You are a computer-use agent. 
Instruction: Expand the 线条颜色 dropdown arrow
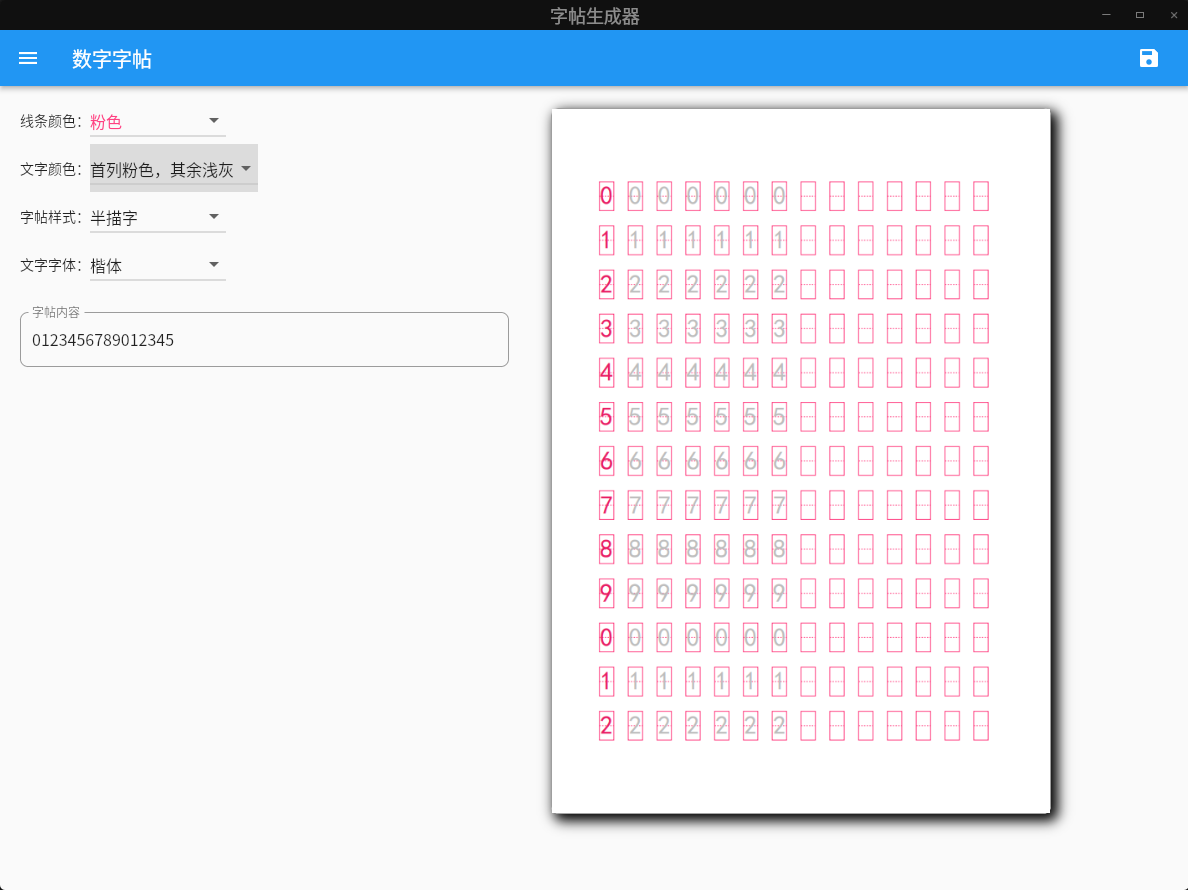[213, 121]
